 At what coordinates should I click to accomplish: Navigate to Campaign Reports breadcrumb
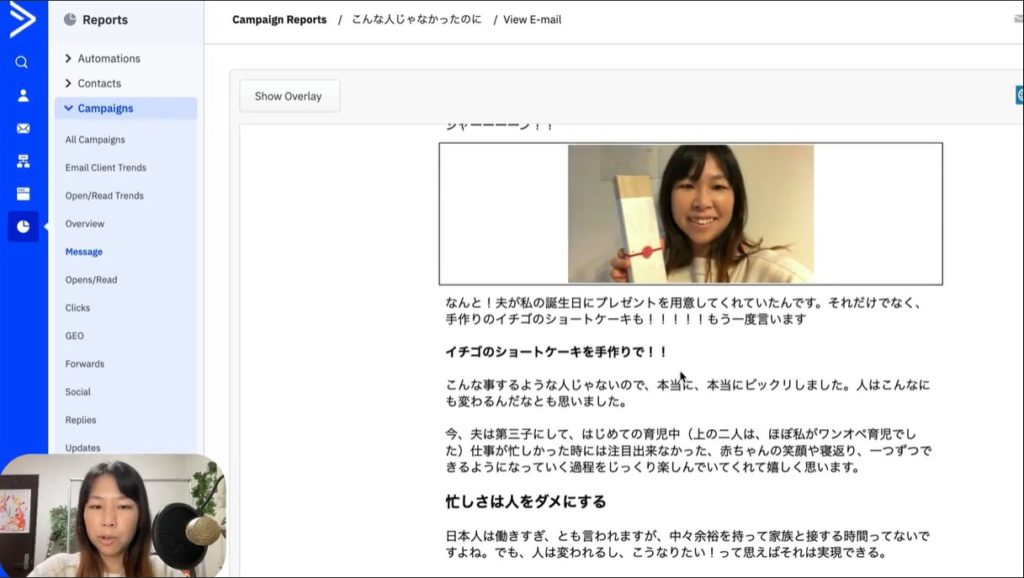coord(279,20)
